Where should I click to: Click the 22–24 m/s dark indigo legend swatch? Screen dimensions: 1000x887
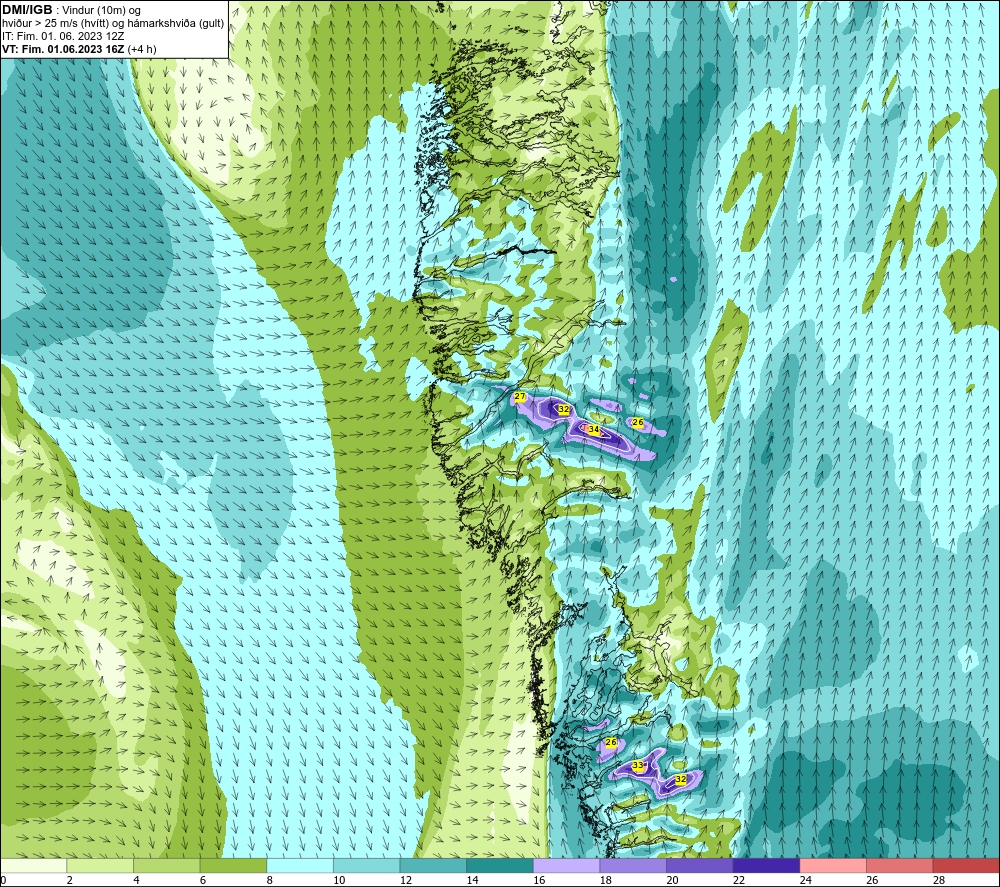pos(767,865)
